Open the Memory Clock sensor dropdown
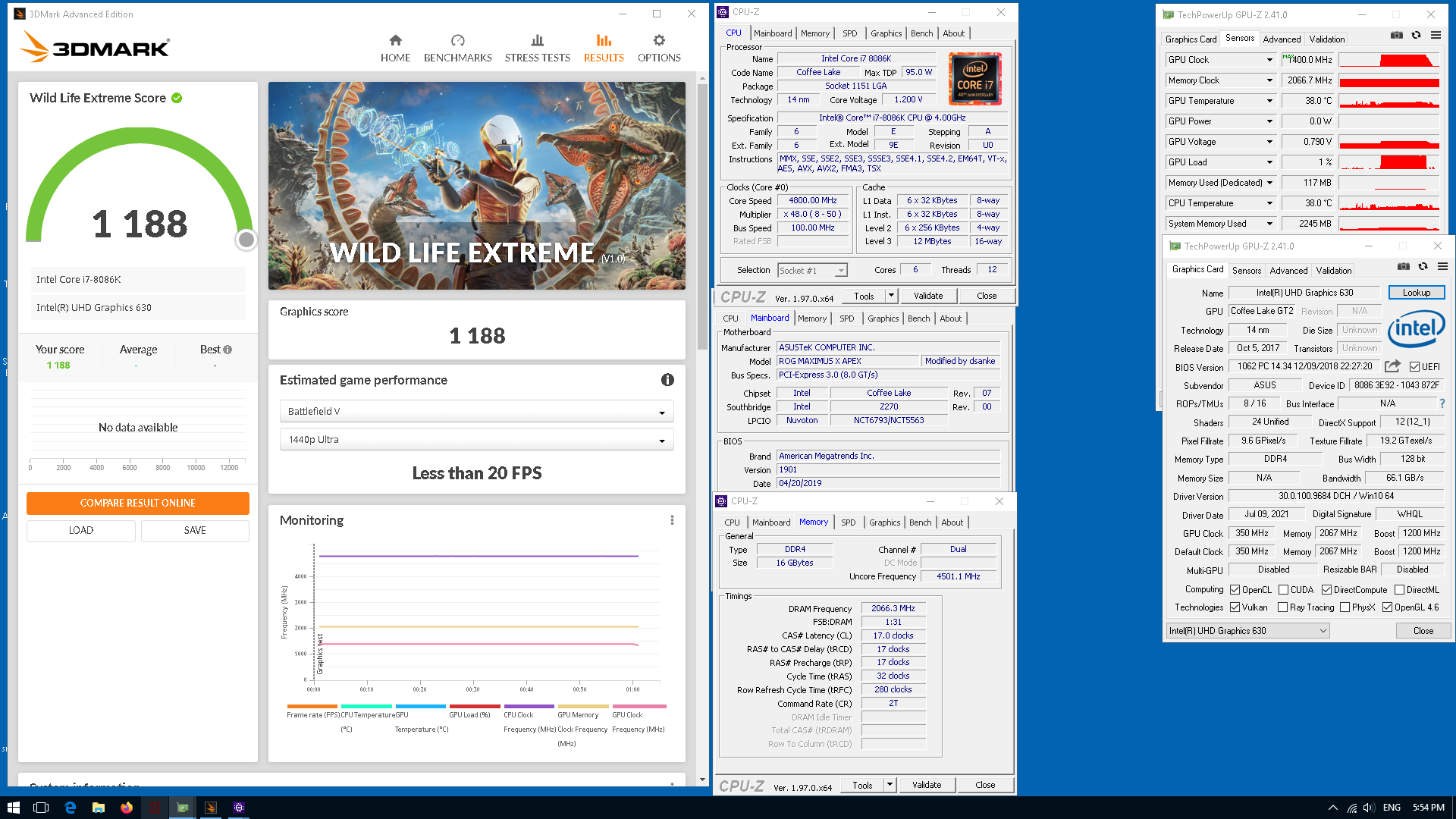The image size is (1456, 819). tap(1269, 80)
